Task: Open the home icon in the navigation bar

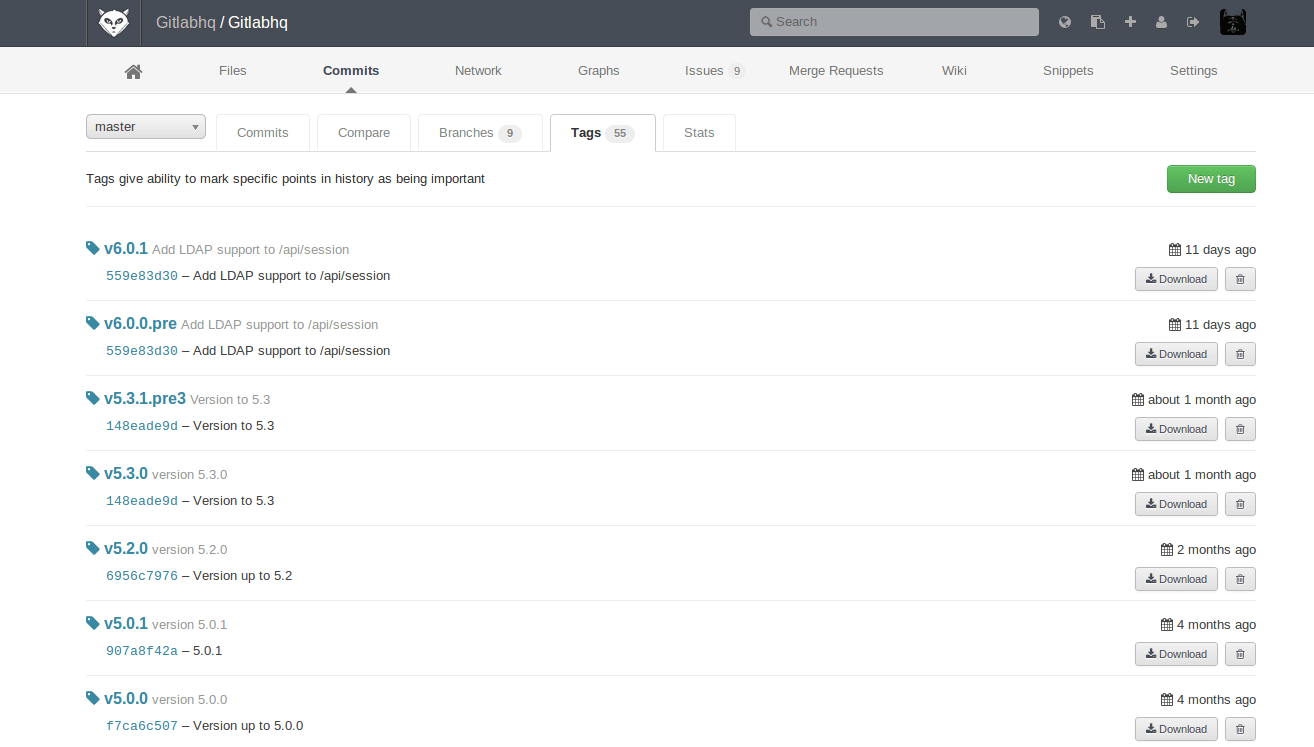Action: tap(133, 70)
